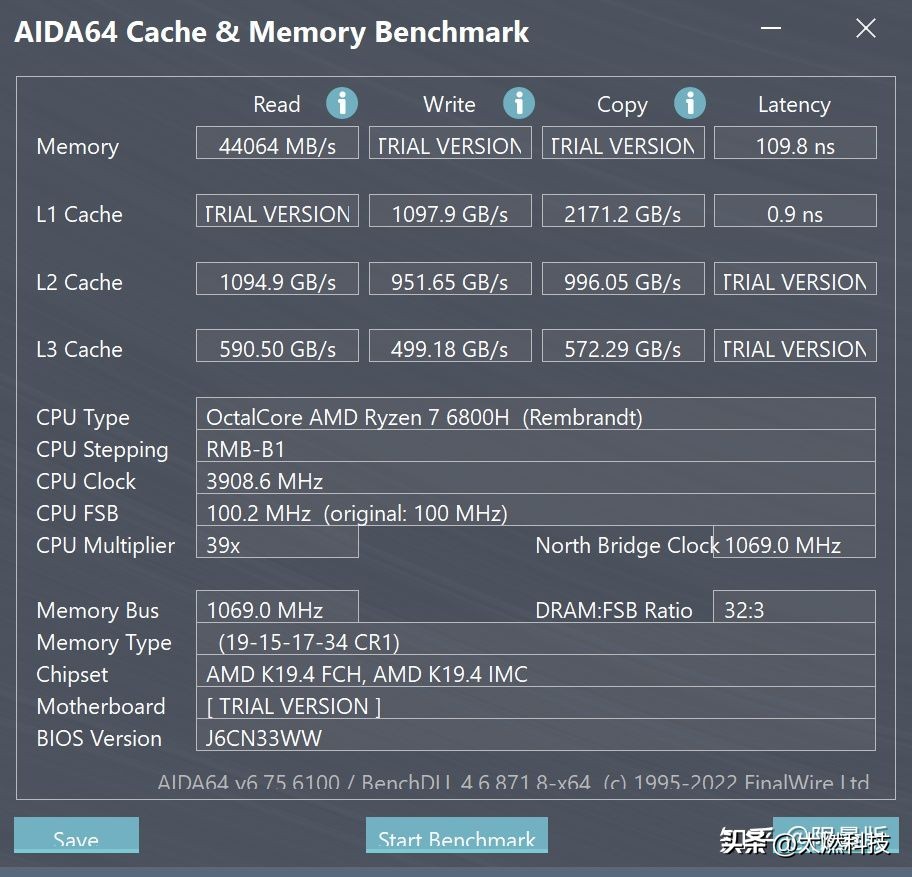Select the Memory Read 44064 MB/s field

pos(277,144)
